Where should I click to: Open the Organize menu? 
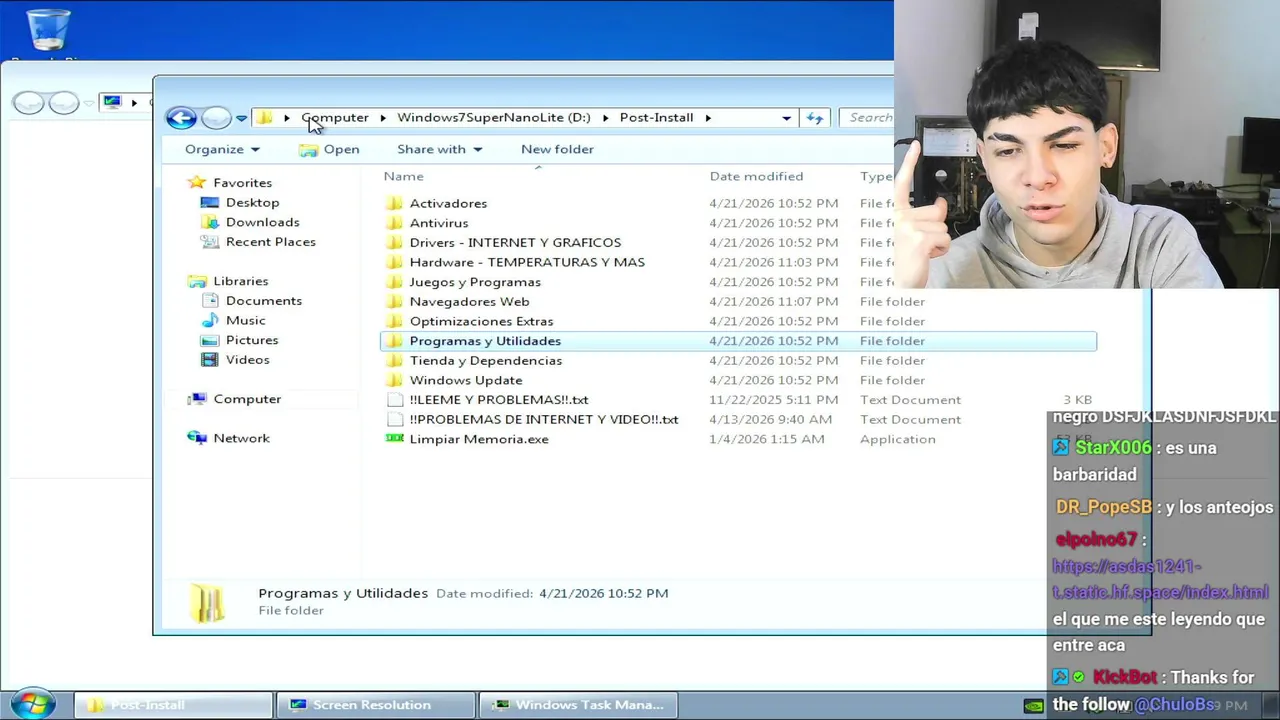click(x=222, y=149)
